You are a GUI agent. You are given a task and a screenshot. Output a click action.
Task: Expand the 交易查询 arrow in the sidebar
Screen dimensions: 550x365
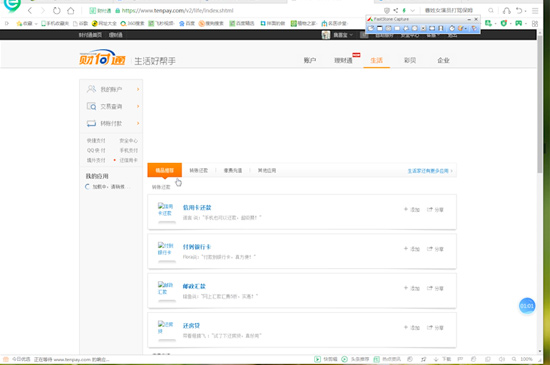click(x=138, y=106)
